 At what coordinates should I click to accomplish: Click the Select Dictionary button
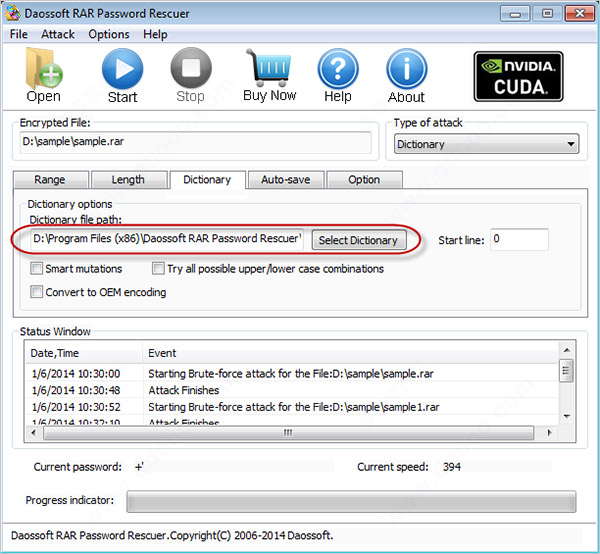click(x=359, y=240)
